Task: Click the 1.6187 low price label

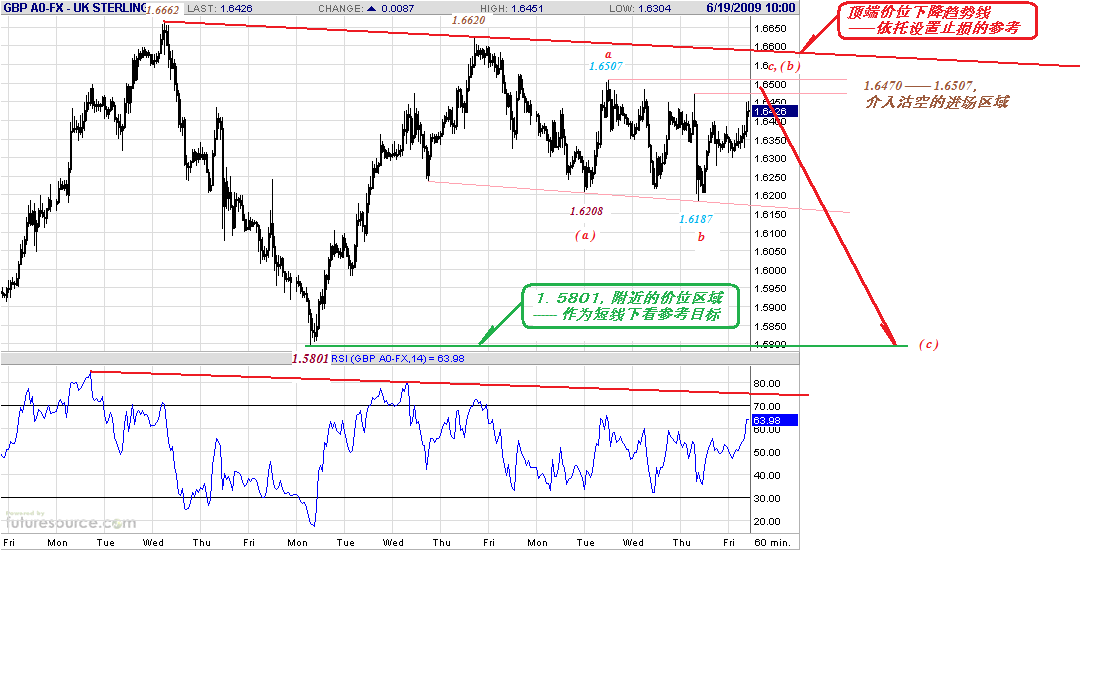Action: (x=696, y=220)
